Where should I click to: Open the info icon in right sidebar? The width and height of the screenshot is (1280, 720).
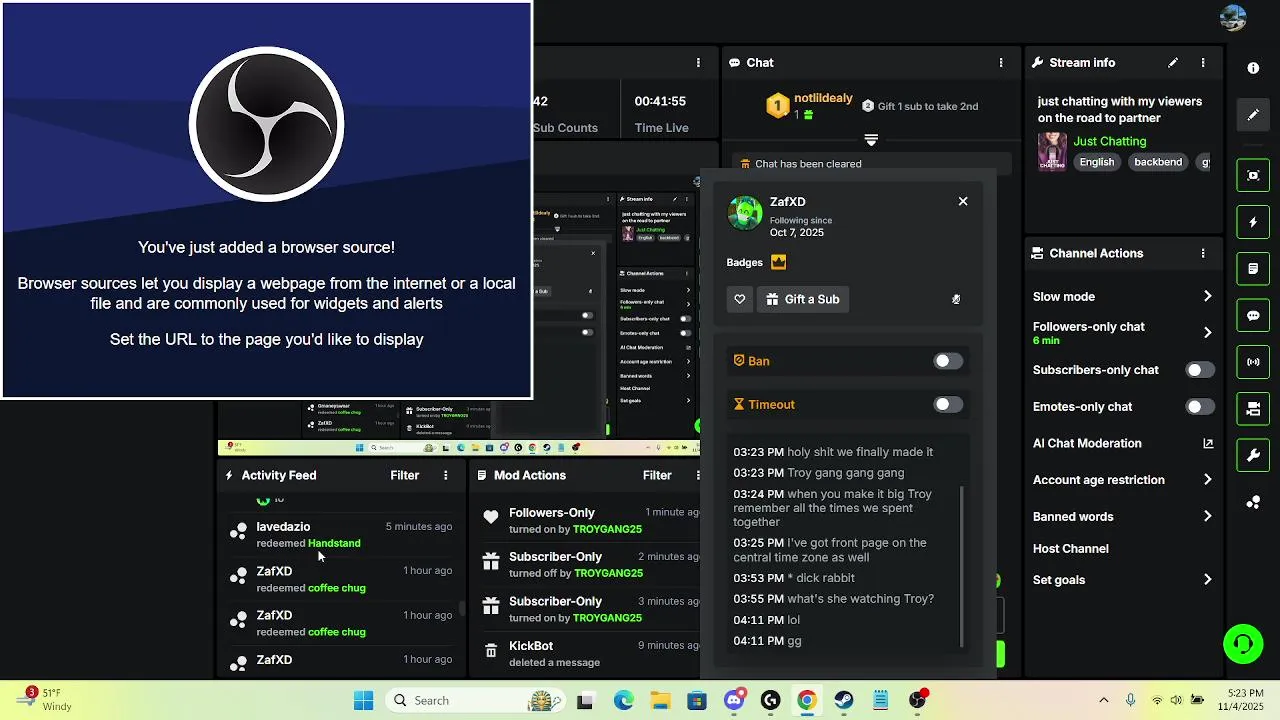point(1253,68)
